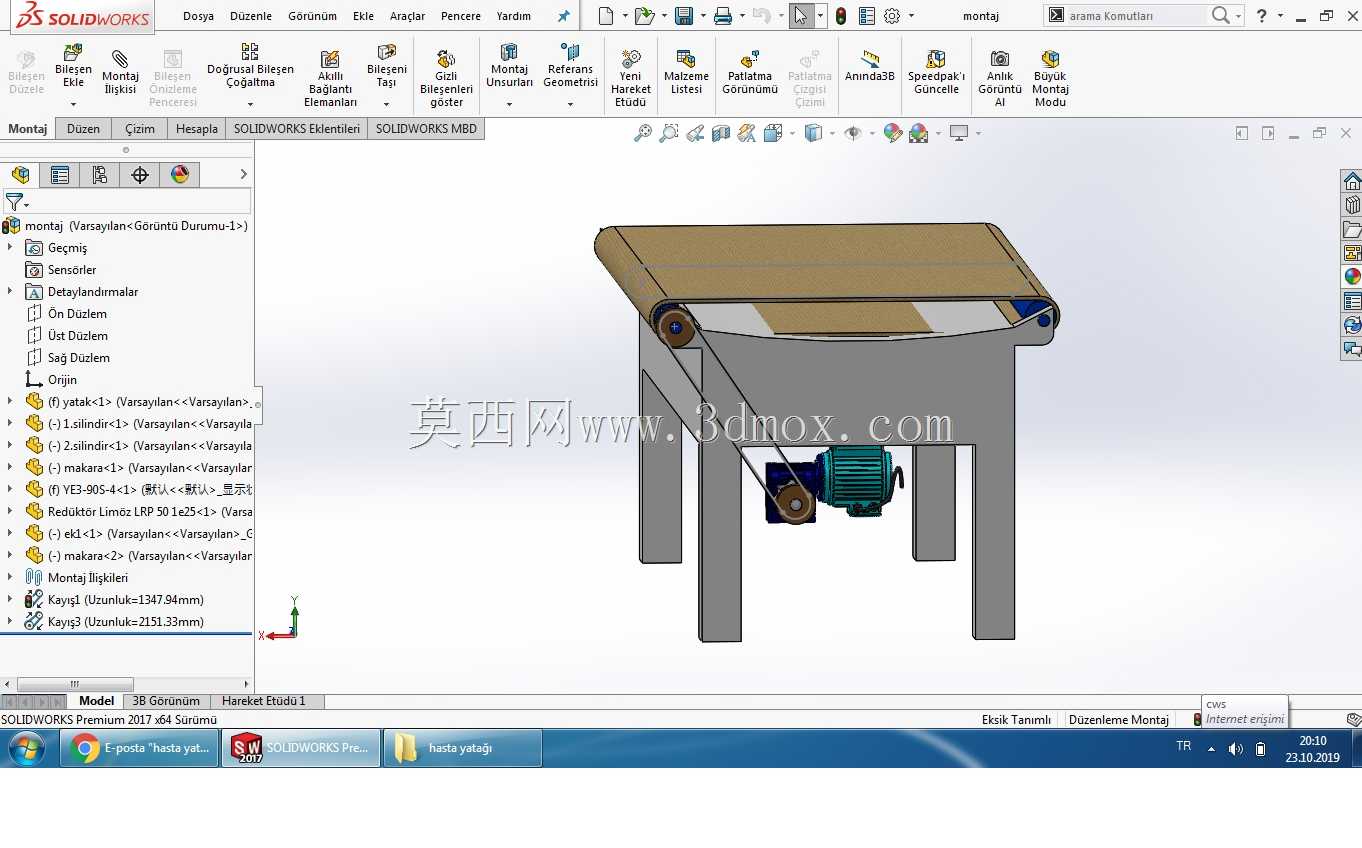Image resolution: width=1362 pixels, height=848 pixels.
Task: Select Ön Düzlem in the feature tree
Action: (77, 314)
